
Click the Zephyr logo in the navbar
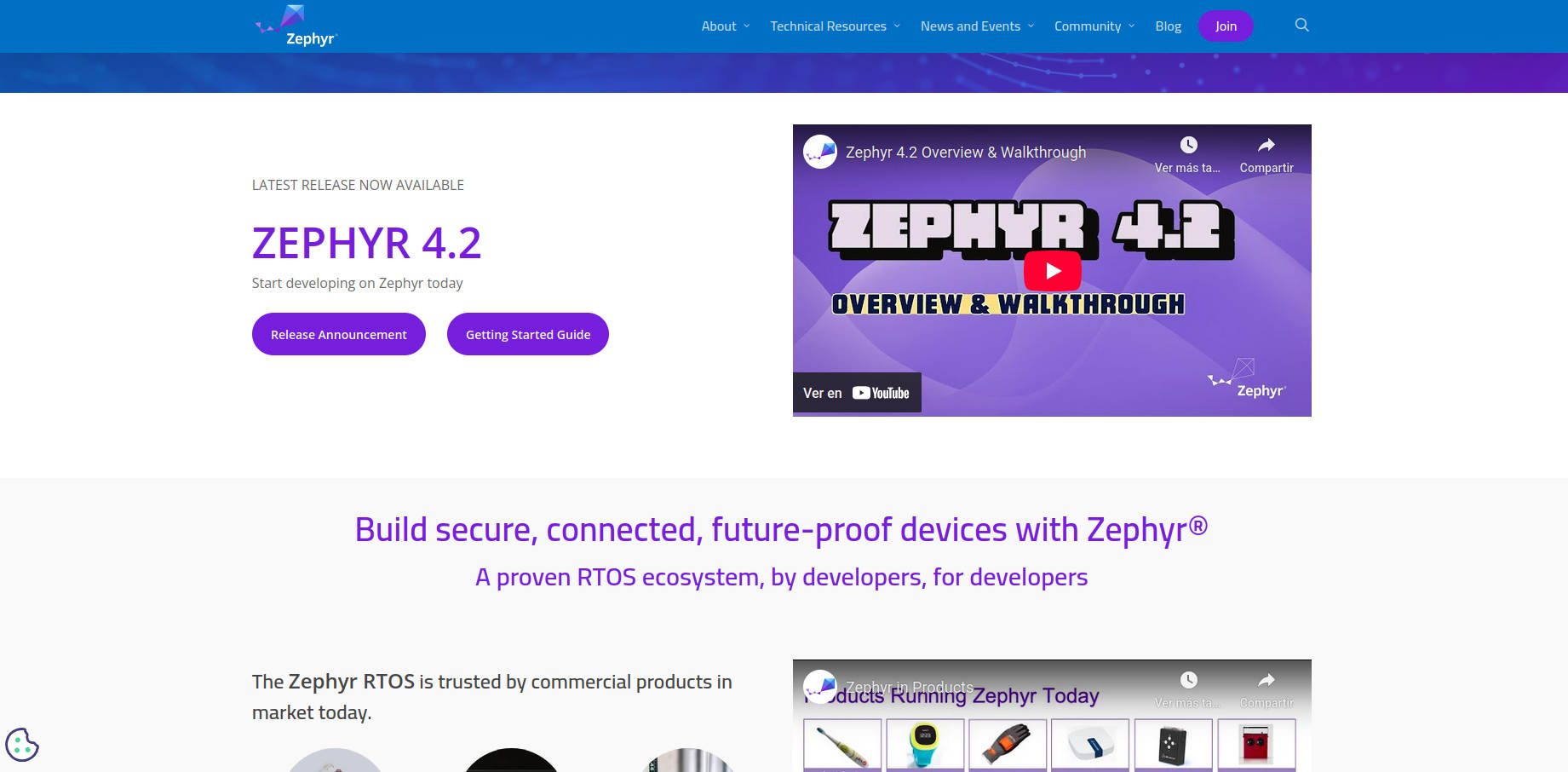coord(296,25)
